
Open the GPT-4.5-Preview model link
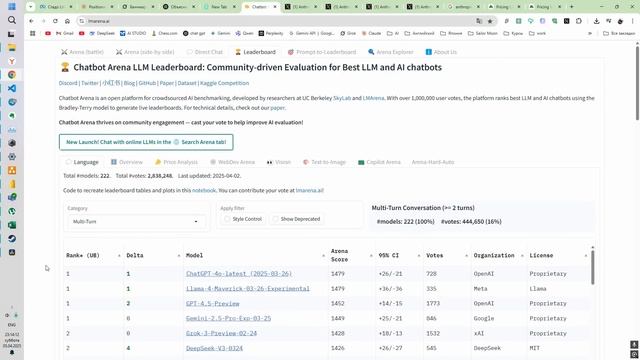213,304
